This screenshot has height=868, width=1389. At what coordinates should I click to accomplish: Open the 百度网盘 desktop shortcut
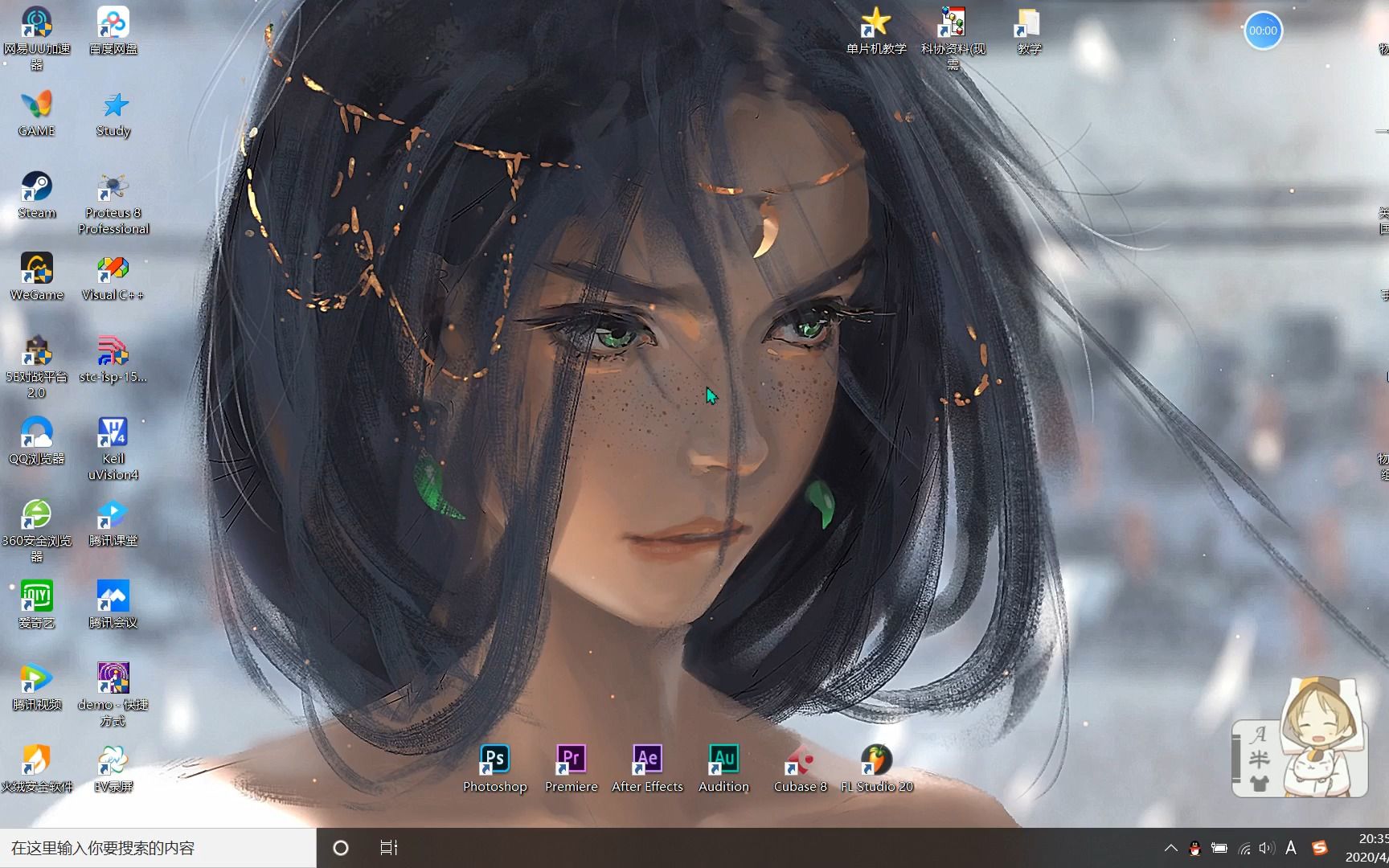tap(113, 31)
